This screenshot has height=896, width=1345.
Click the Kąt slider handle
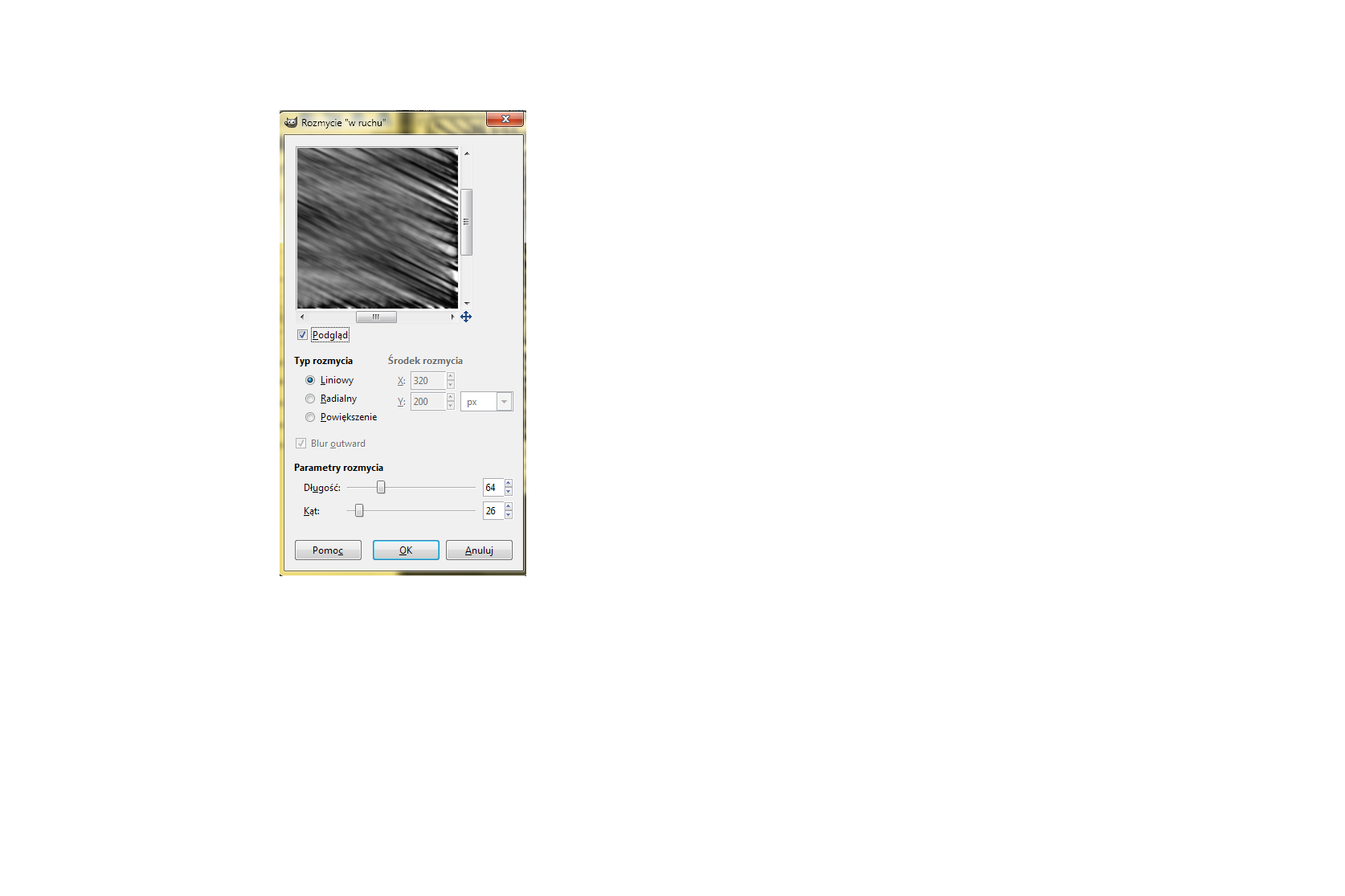pyautogui.click(x=358, y=510)
